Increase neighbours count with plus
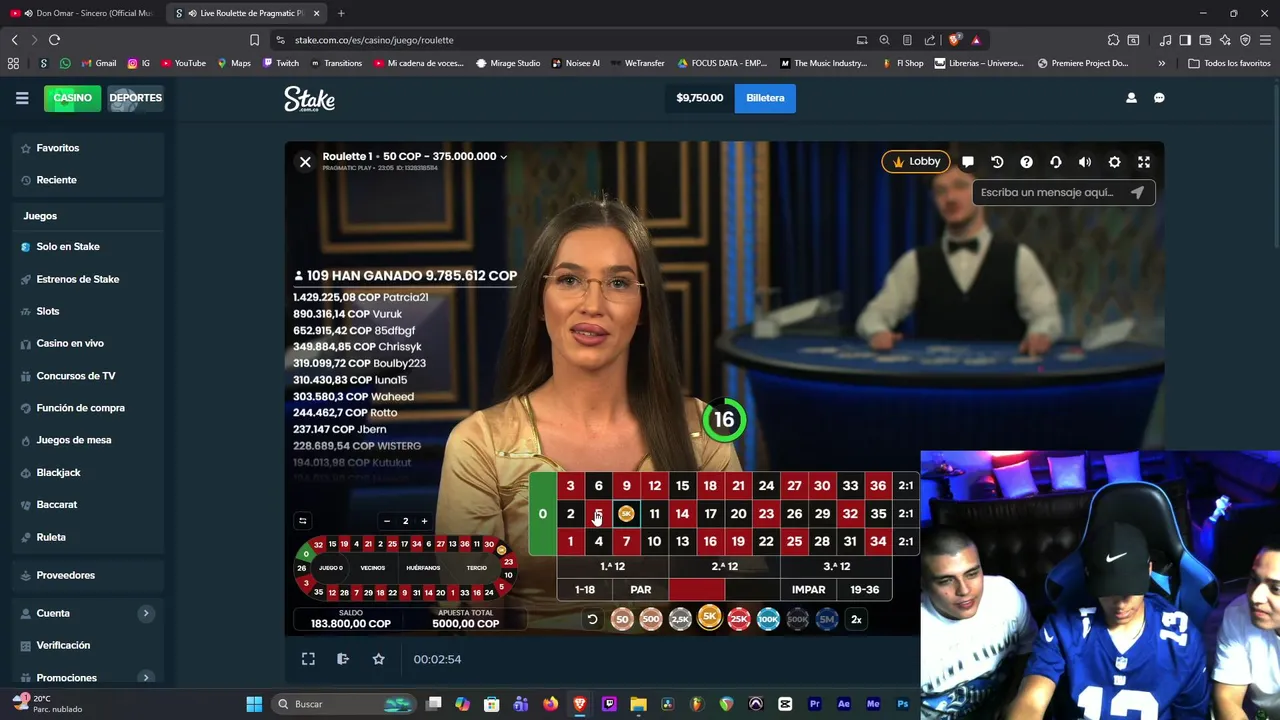 [424, 521]
